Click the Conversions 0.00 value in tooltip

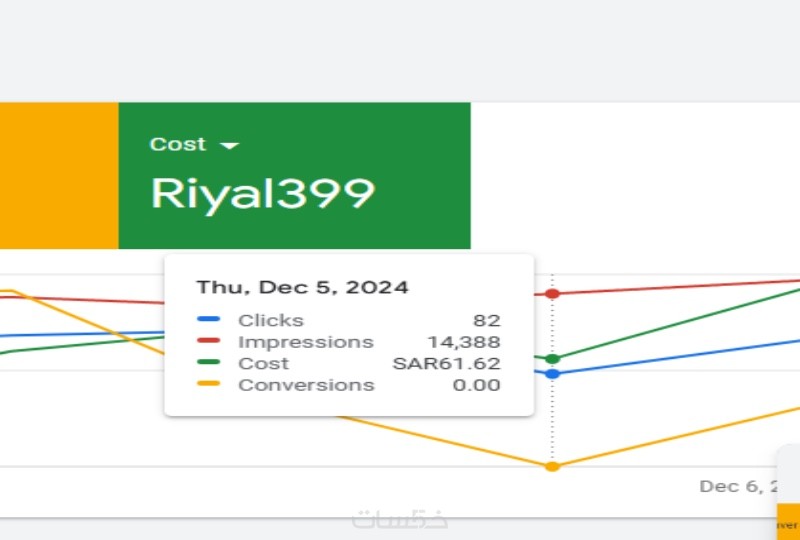476,385
